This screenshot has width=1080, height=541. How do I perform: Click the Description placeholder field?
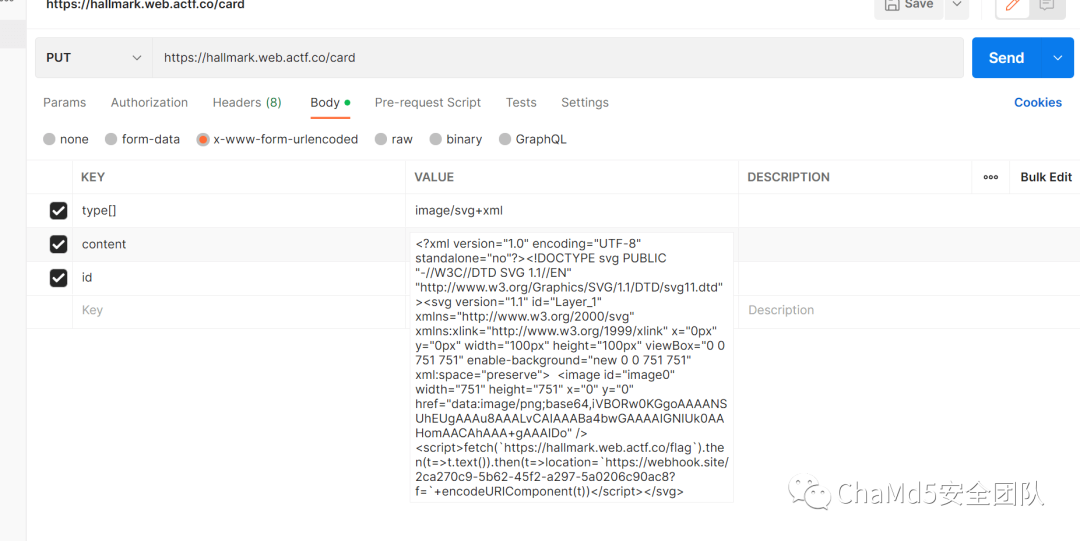tap(909, 310)
